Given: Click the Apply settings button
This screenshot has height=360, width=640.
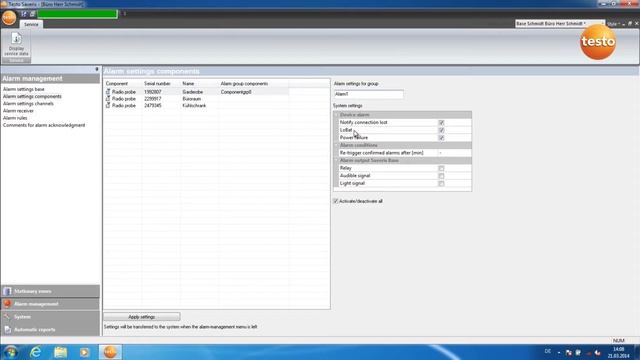Looking at the screenshot, I should [142, 317].
